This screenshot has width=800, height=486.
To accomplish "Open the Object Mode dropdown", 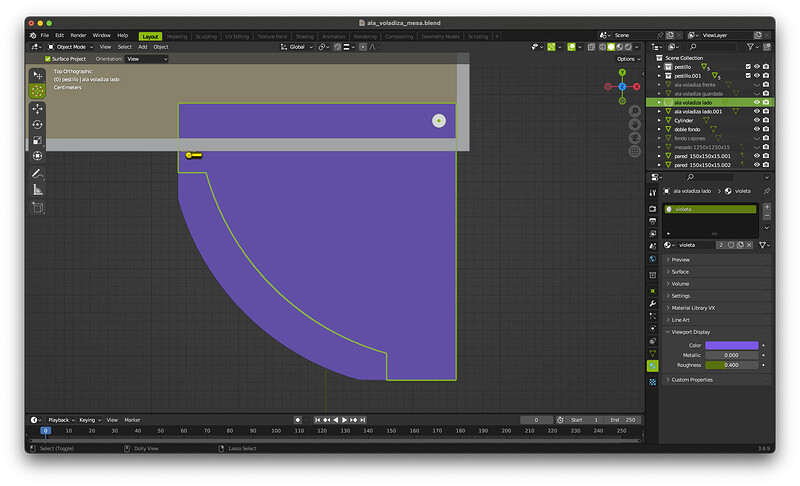I will point(70,47).
